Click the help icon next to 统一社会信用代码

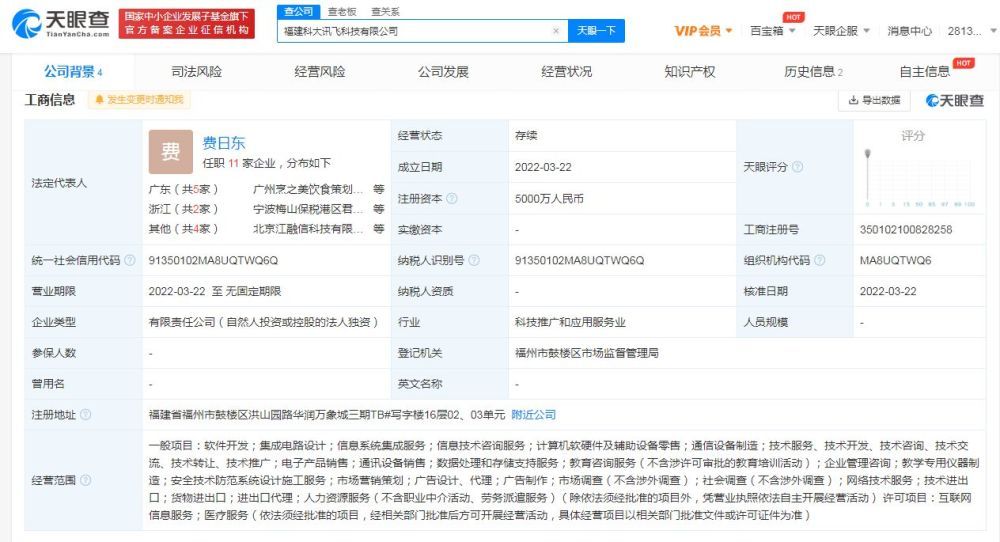pyautogui.click(x=130, y=260)
